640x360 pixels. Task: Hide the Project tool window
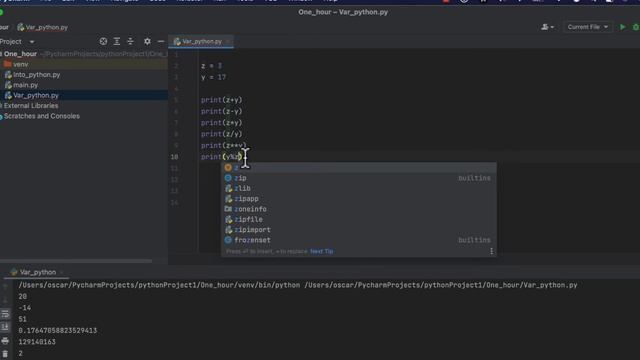(161, 41)
